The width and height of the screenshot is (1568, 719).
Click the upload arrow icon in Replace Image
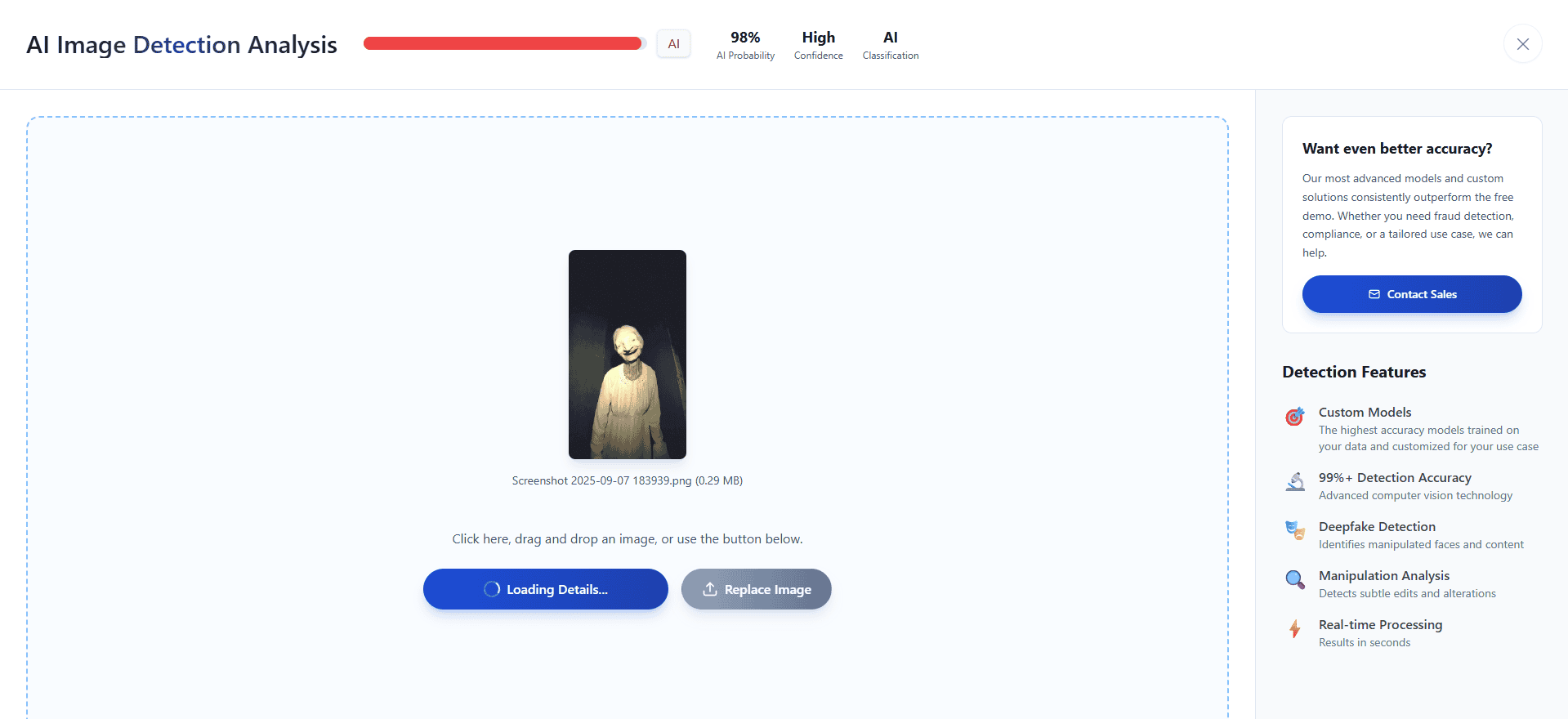pyautogui.click(x=710, y=589)
